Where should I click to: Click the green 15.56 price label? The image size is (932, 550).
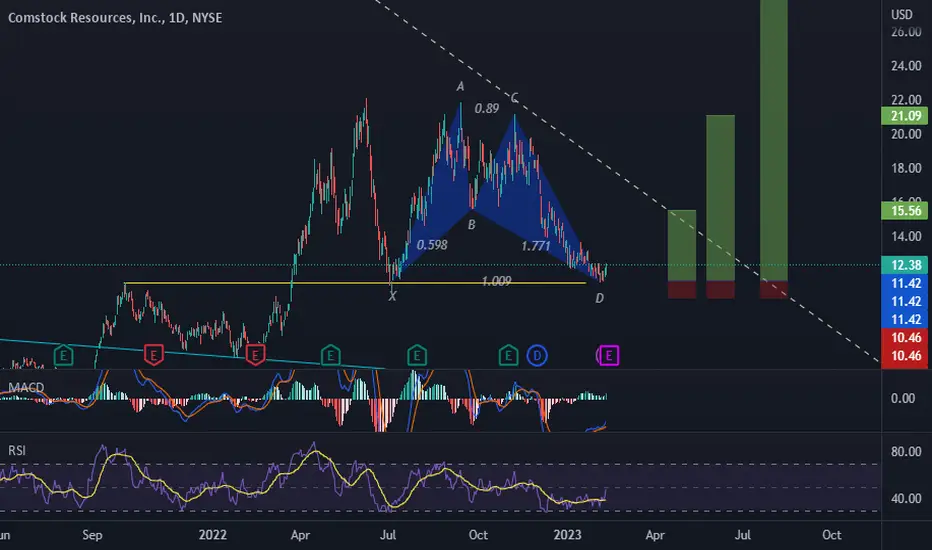coord(906,210)
